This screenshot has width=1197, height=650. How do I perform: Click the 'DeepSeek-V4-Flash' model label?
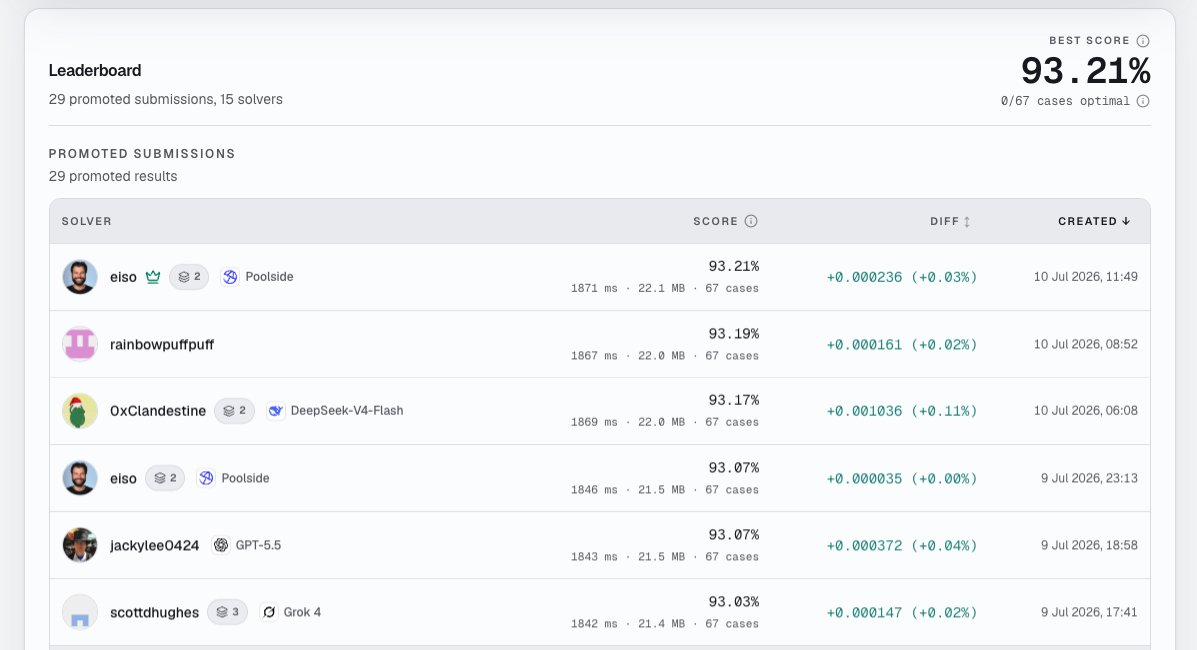(x=347, y=410)
